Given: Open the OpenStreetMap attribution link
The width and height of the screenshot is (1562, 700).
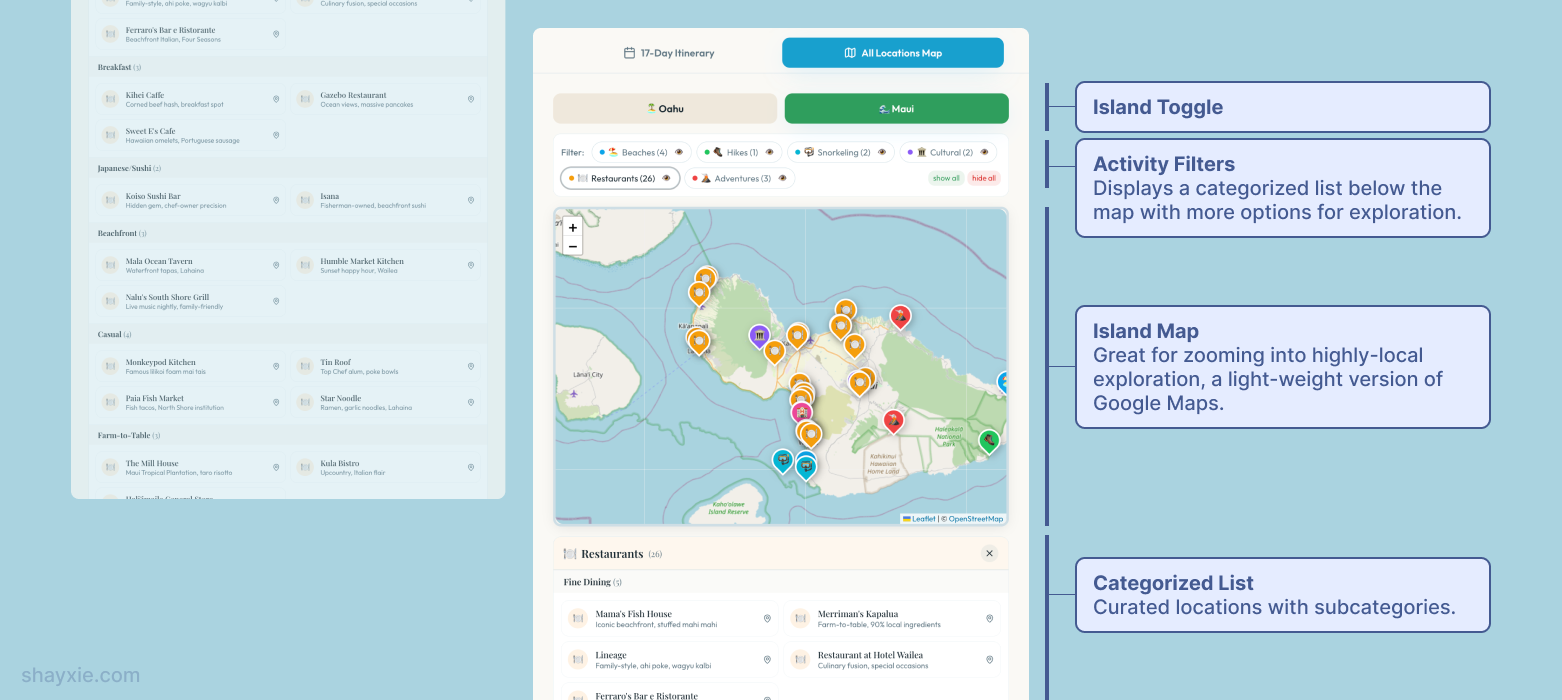Looking at the screenshot, I should coord(976,519).
